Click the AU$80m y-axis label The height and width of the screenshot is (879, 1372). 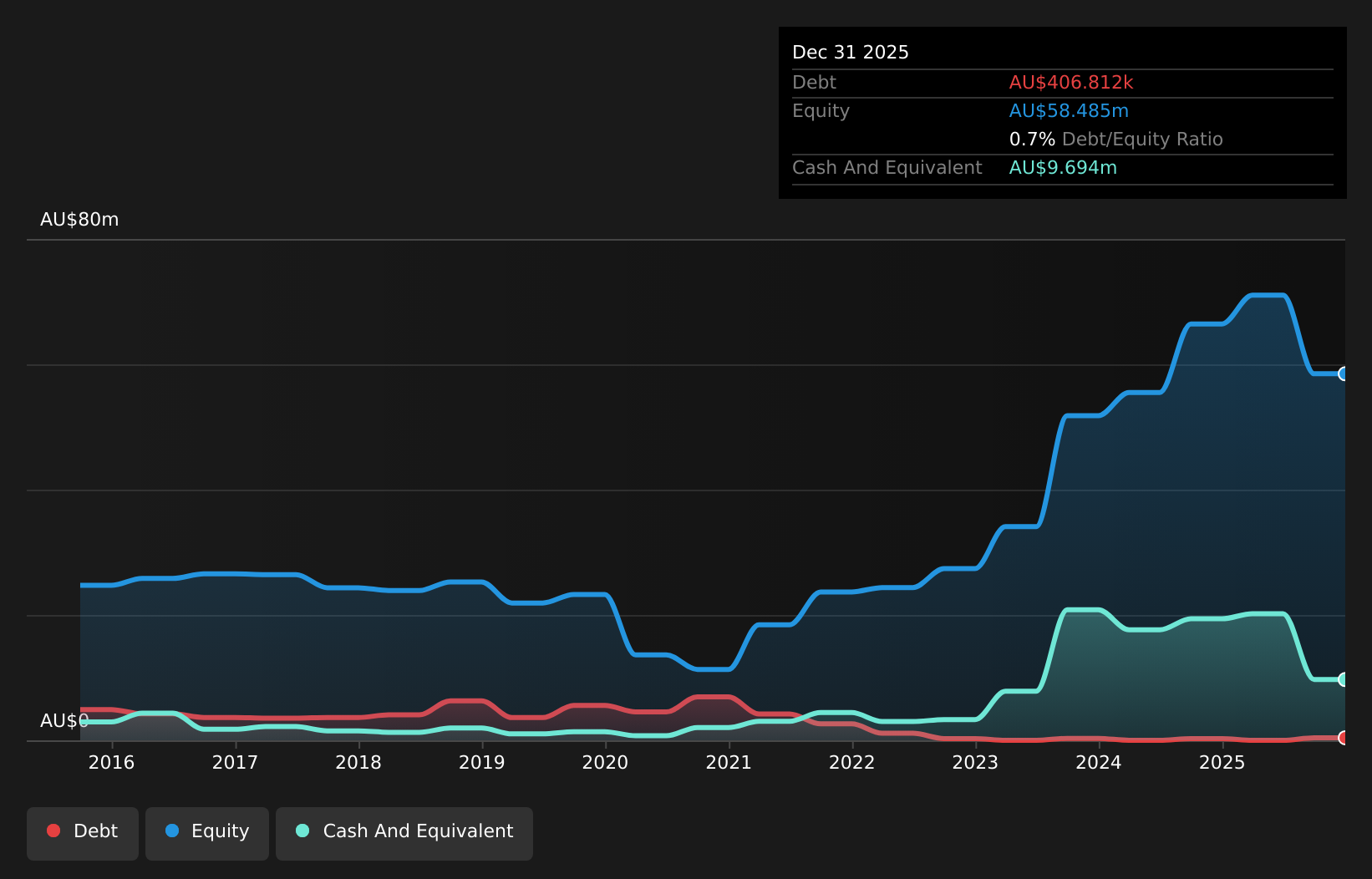tap(79, 220)
